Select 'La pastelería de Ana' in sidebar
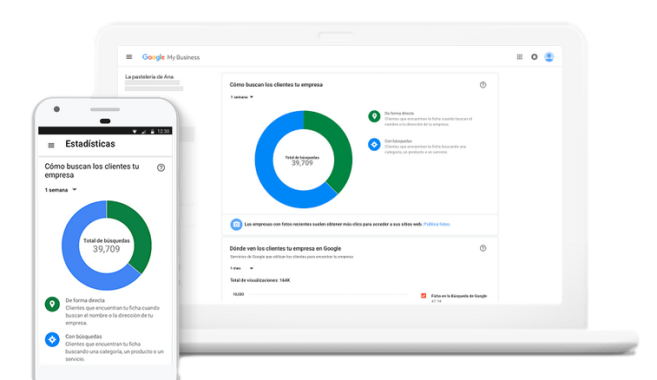Viewport: 657px width, 380px height. coord(149,77)
